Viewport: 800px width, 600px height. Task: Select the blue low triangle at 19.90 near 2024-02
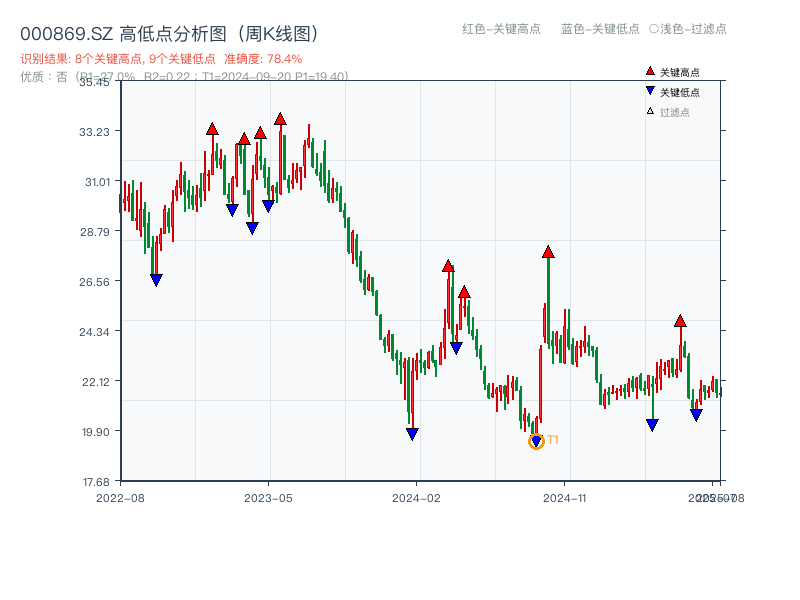coord(412,434)
